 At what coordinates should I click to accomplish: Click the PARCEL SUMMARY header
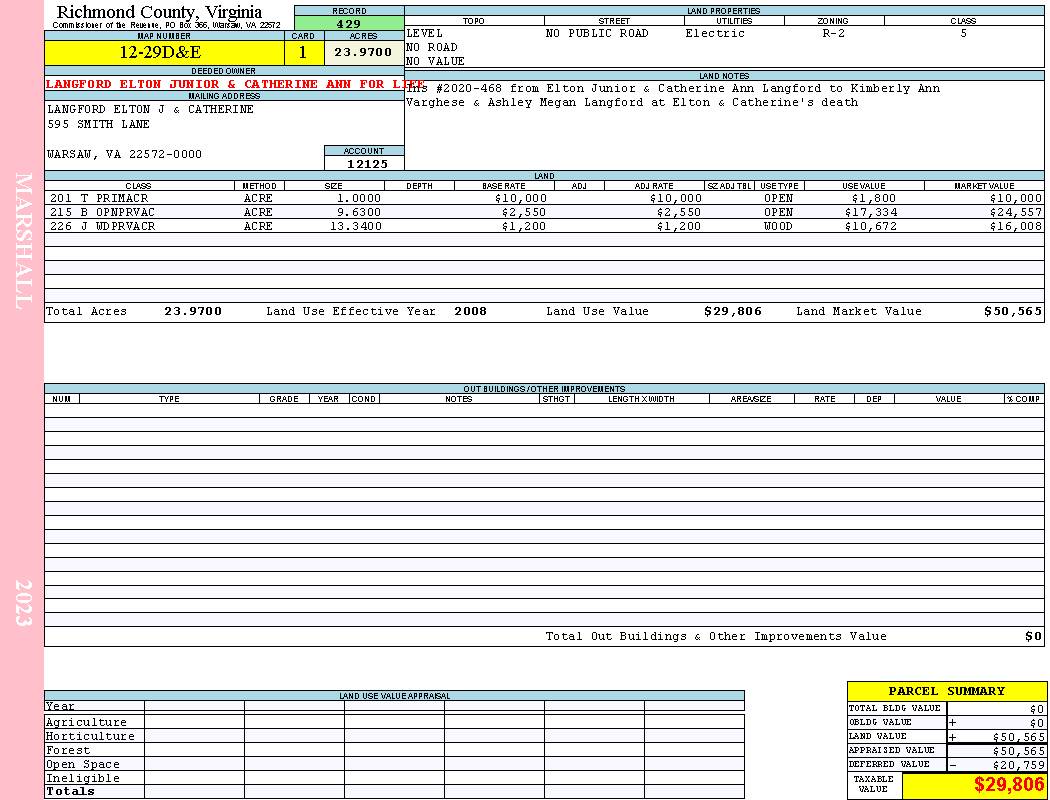tap(946, 691)
